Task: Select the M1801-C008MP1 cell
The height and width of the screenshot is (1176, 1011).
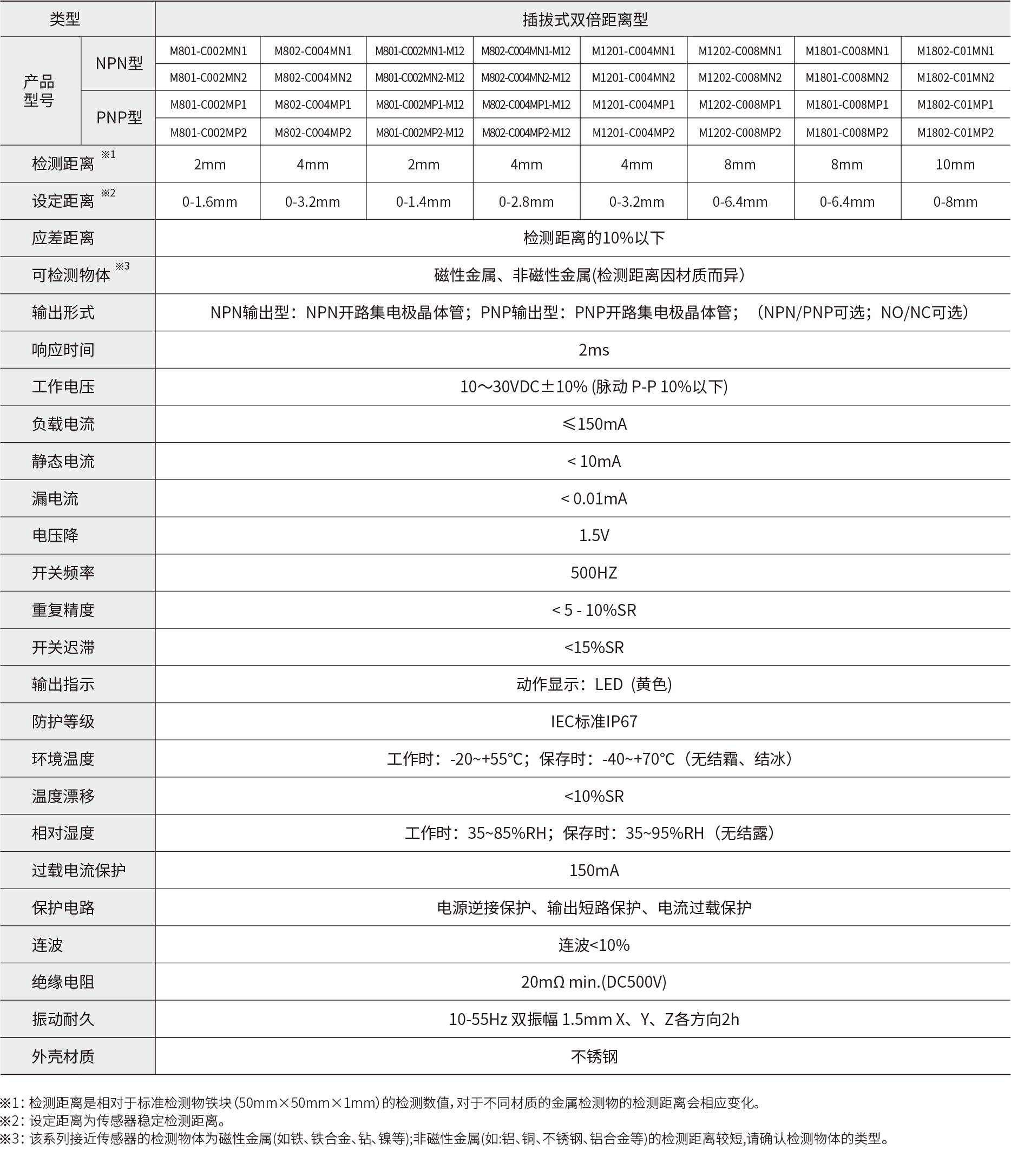Action: [x=847, y=105]
